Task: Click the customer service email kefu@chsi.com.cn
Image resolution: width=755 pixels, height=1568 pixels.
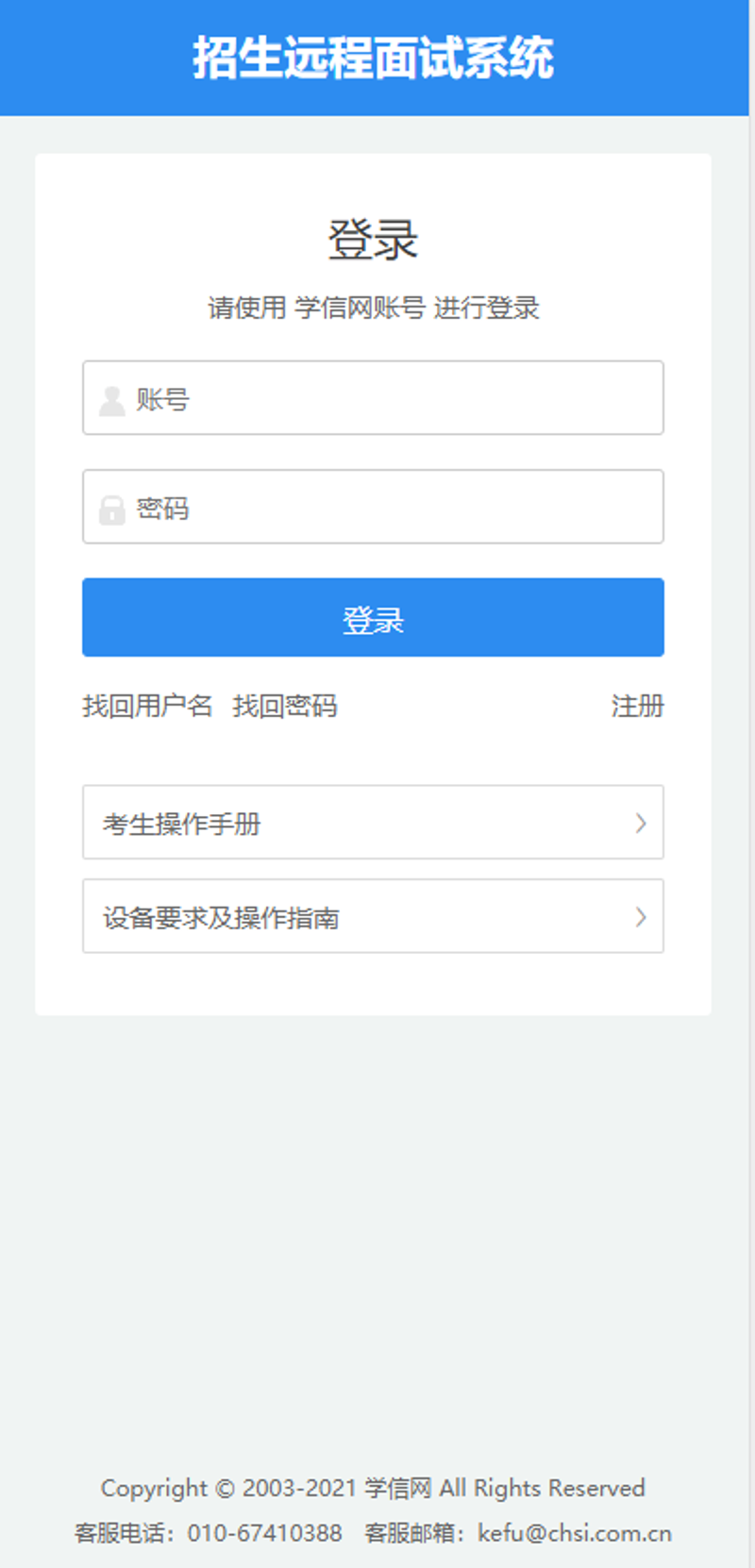Action: [x=574, y=1533]
